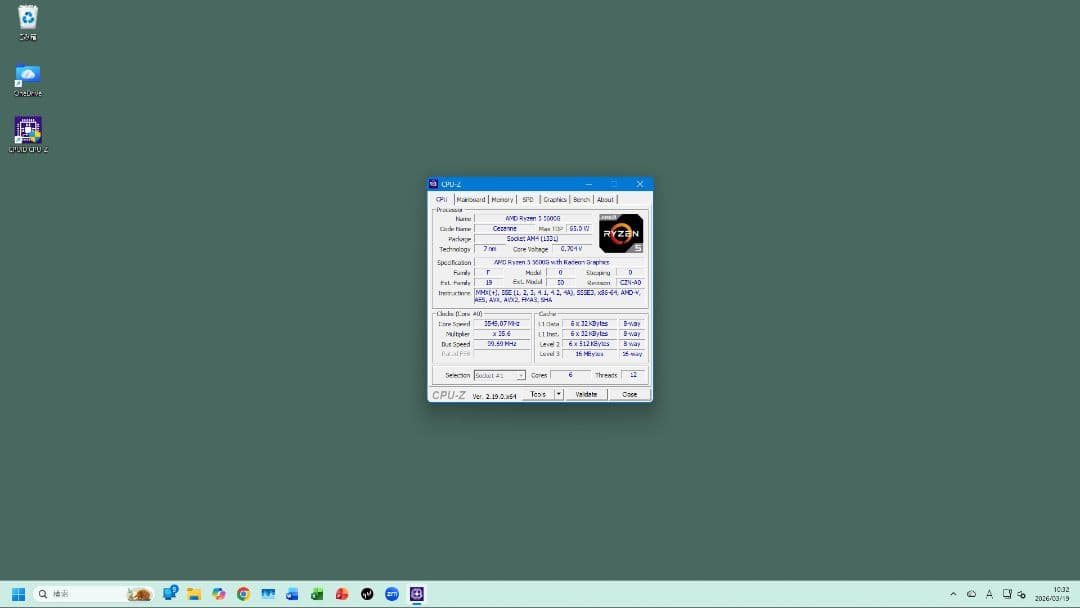
Task: Open the Windows Start menu
Action: pos(19,594)
